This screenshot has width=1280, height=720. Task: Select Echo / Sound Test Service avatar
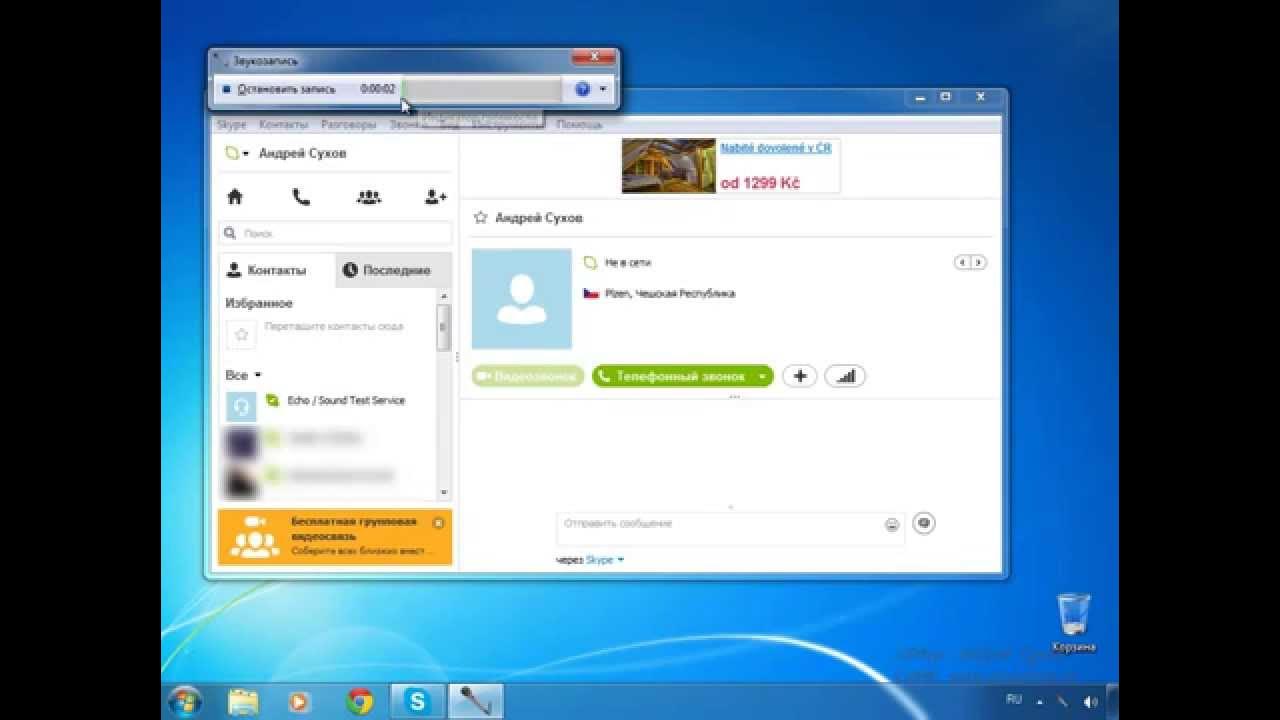[x=241, y=406]
